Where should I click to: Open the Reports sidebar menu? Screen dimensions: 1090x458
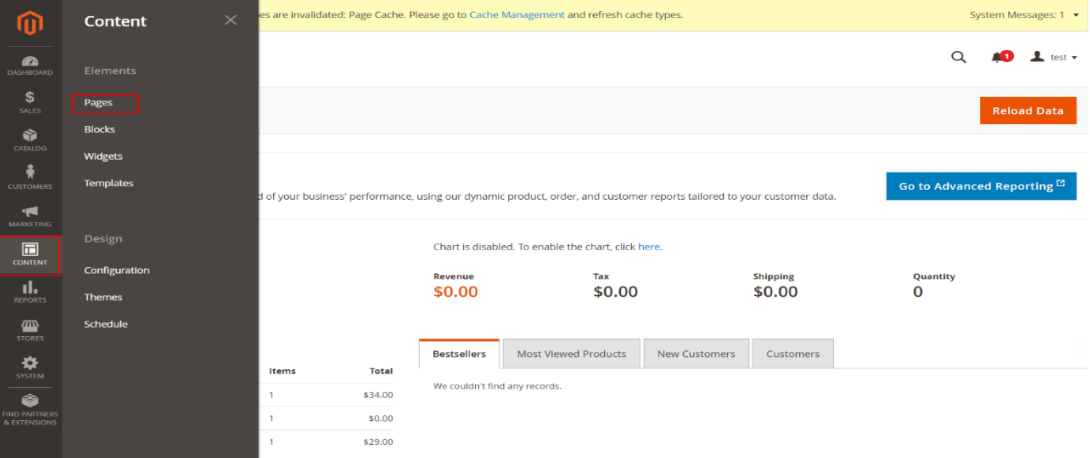[x=30, y=291]
